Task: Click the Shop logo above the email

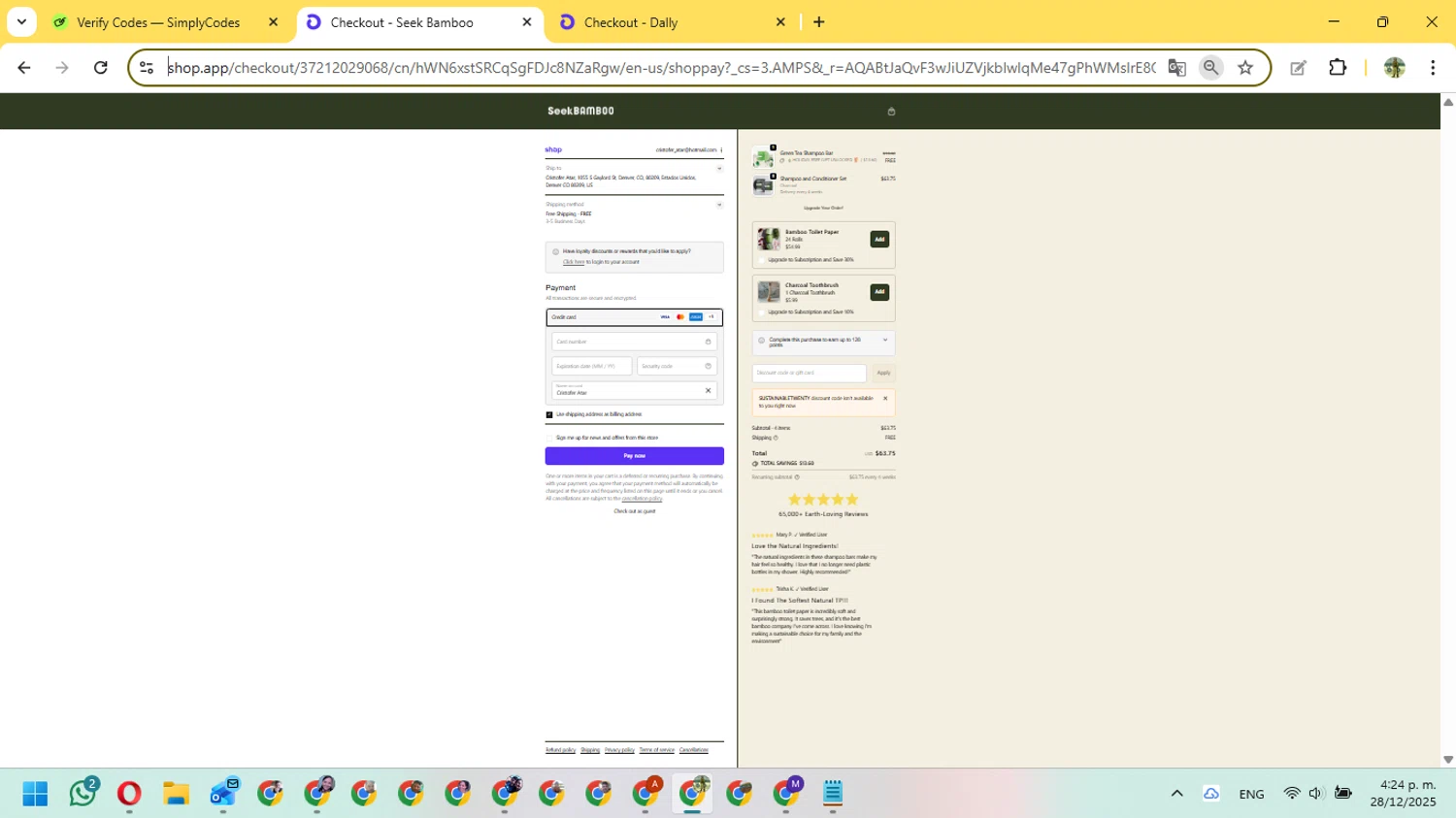Action: pos(553,149)
